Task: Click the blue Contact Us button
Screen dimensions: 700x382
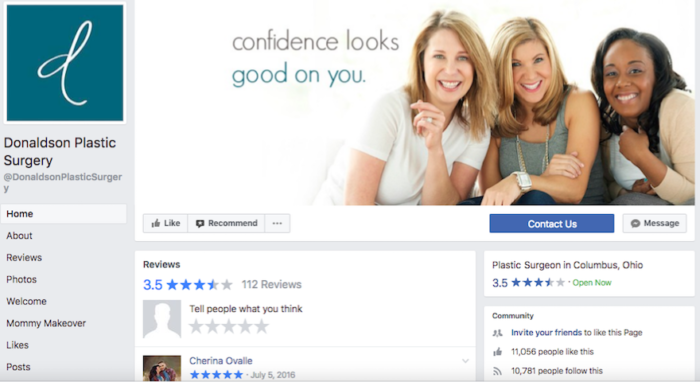Action: 552,224
